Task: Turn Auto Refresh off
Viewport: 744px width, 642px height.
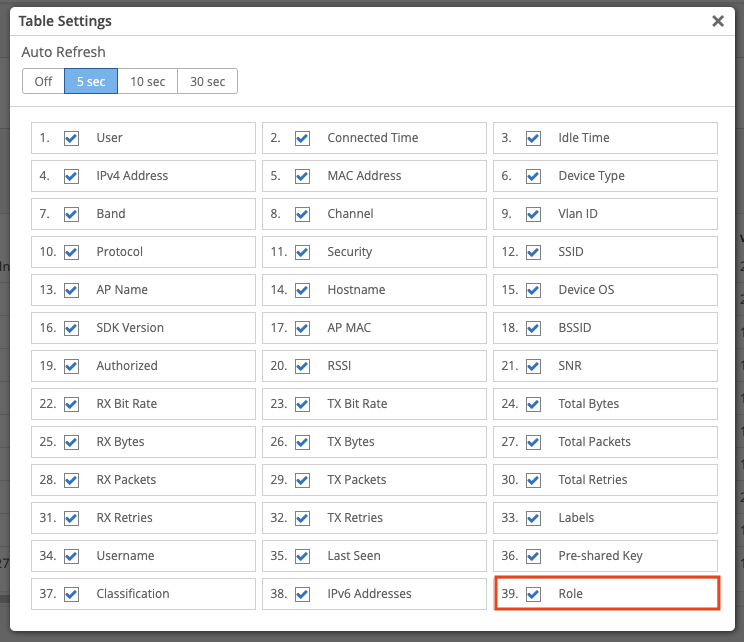Action: [43, 81]
